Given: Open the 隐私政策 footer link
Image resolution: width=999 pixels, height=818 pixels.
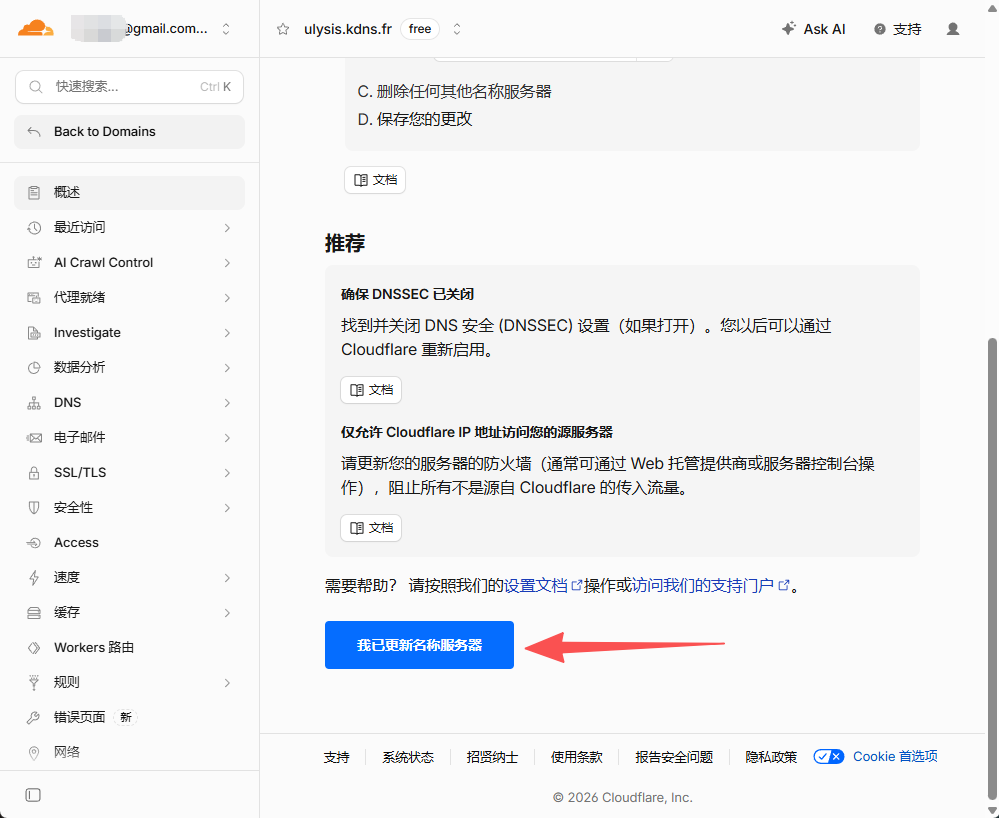Looking at the screenshot, I should point(771,757).
